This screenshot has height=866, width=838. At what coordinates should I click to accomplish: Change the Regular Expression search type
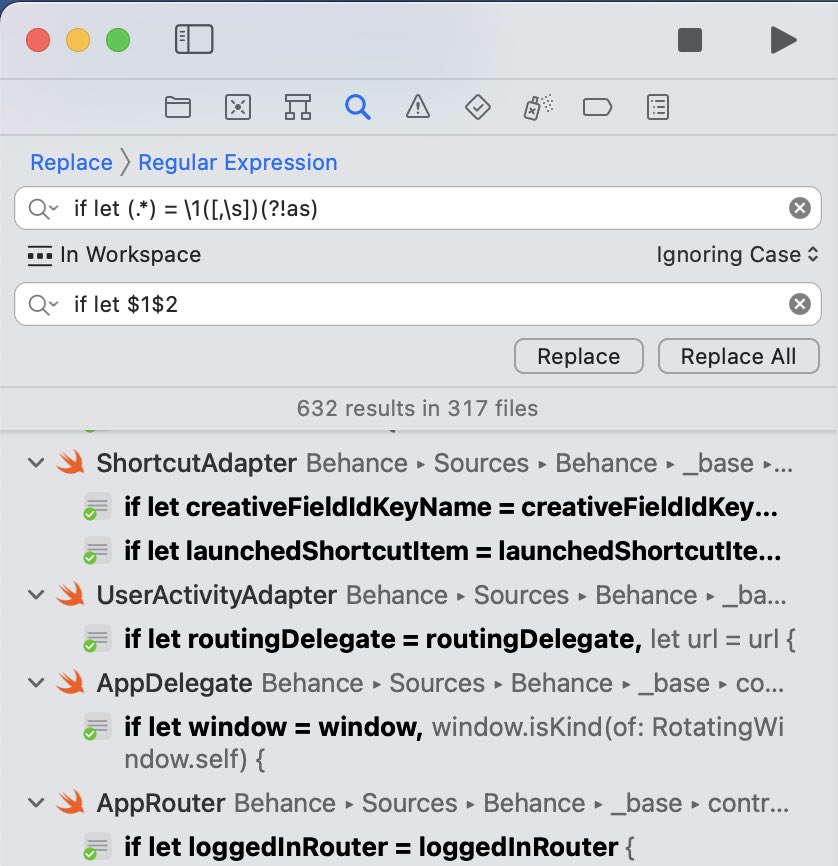[x=238, y=162]
